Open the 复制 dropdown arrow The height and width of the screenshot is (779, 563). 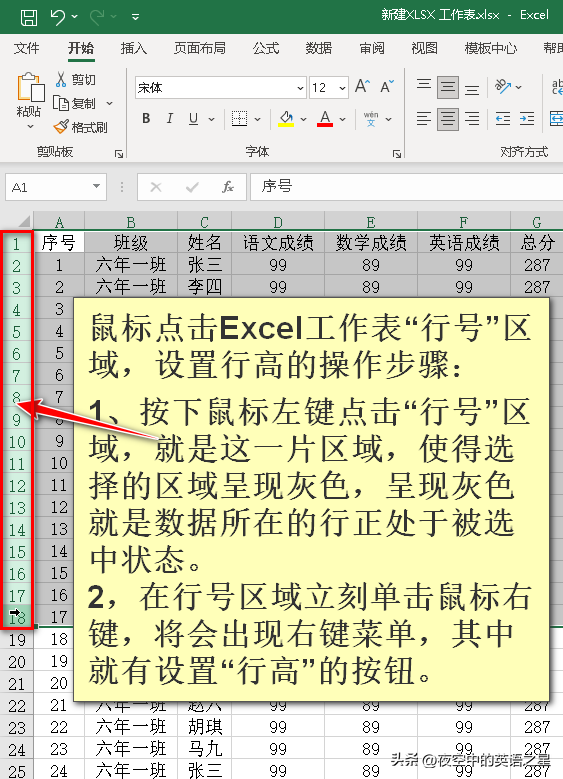(109, 103)
